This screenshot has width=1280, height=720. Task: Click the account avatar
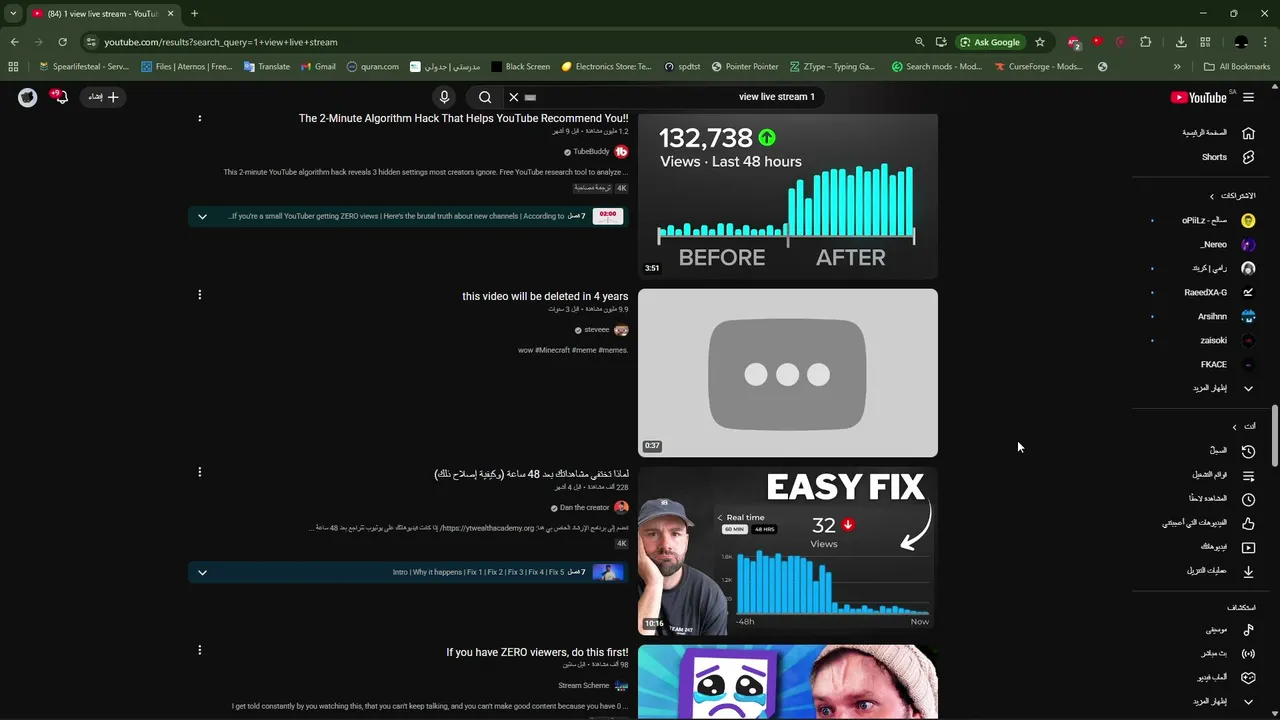tap(27, 97)
